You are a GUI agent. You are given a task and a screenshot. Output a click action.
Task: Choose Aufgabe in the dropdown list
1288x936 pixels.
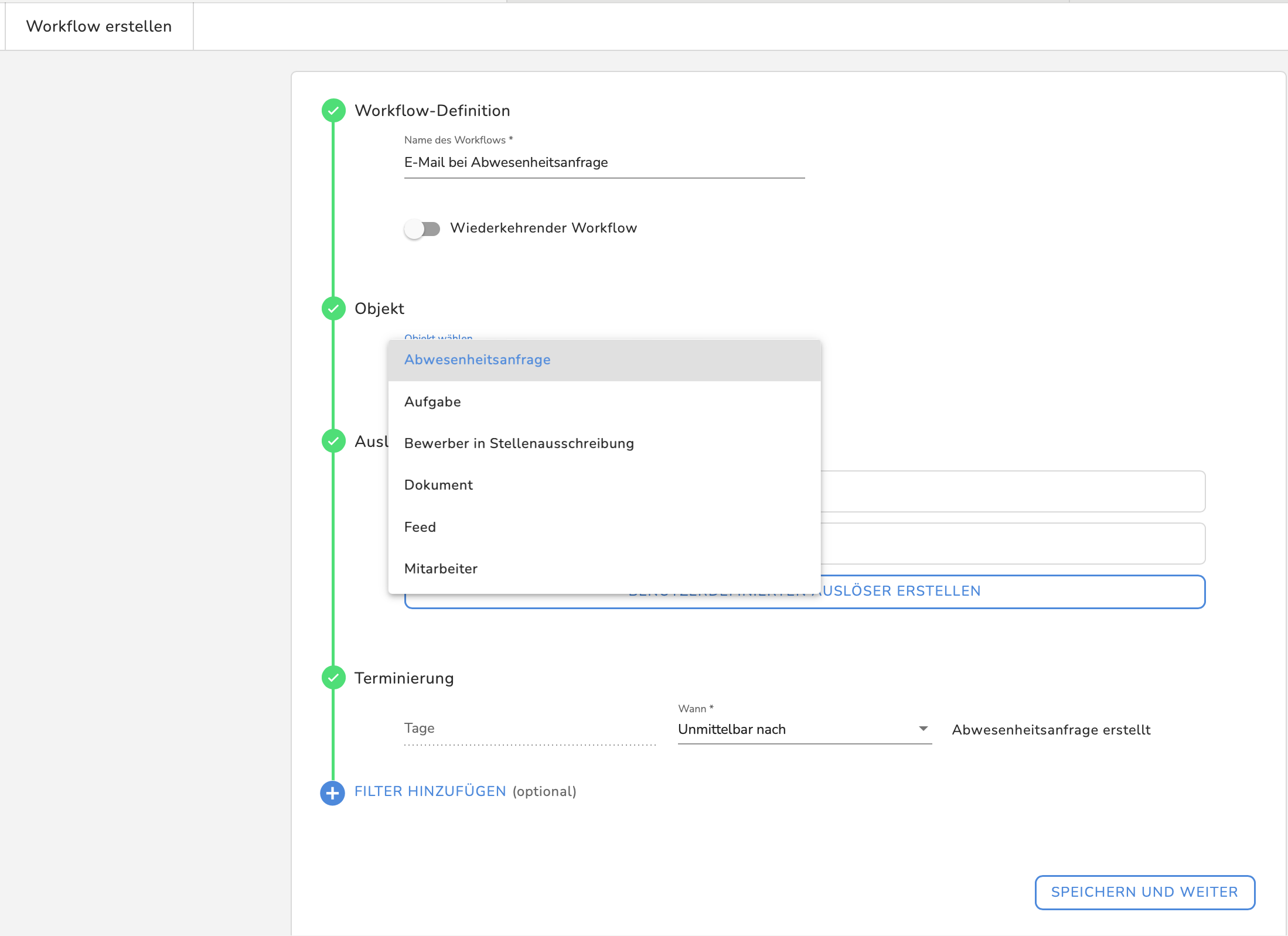click(432, 402)
